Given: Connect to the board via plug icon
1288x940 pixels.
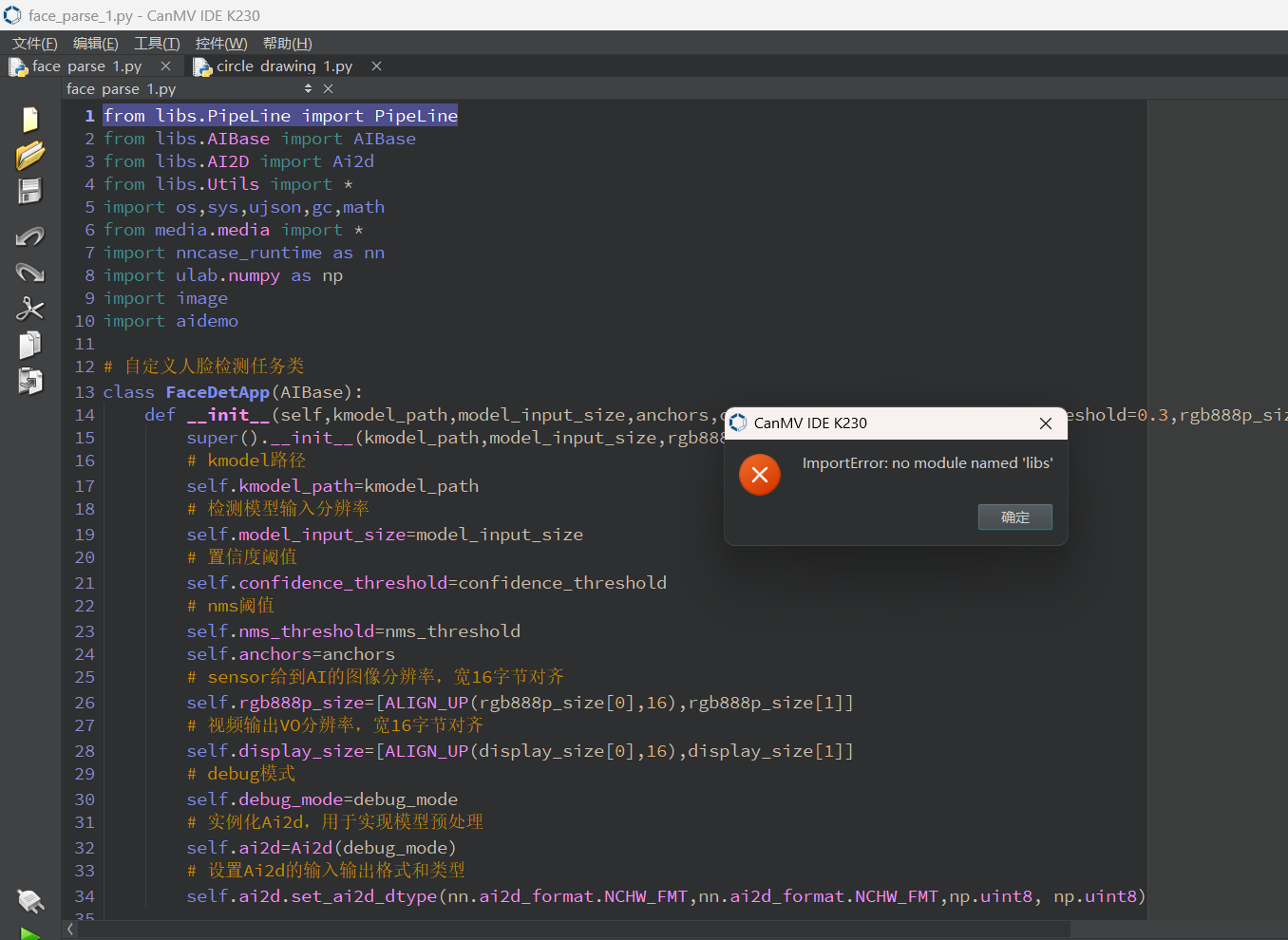Looking at the screenshot, I should click(x=30, y=899).
